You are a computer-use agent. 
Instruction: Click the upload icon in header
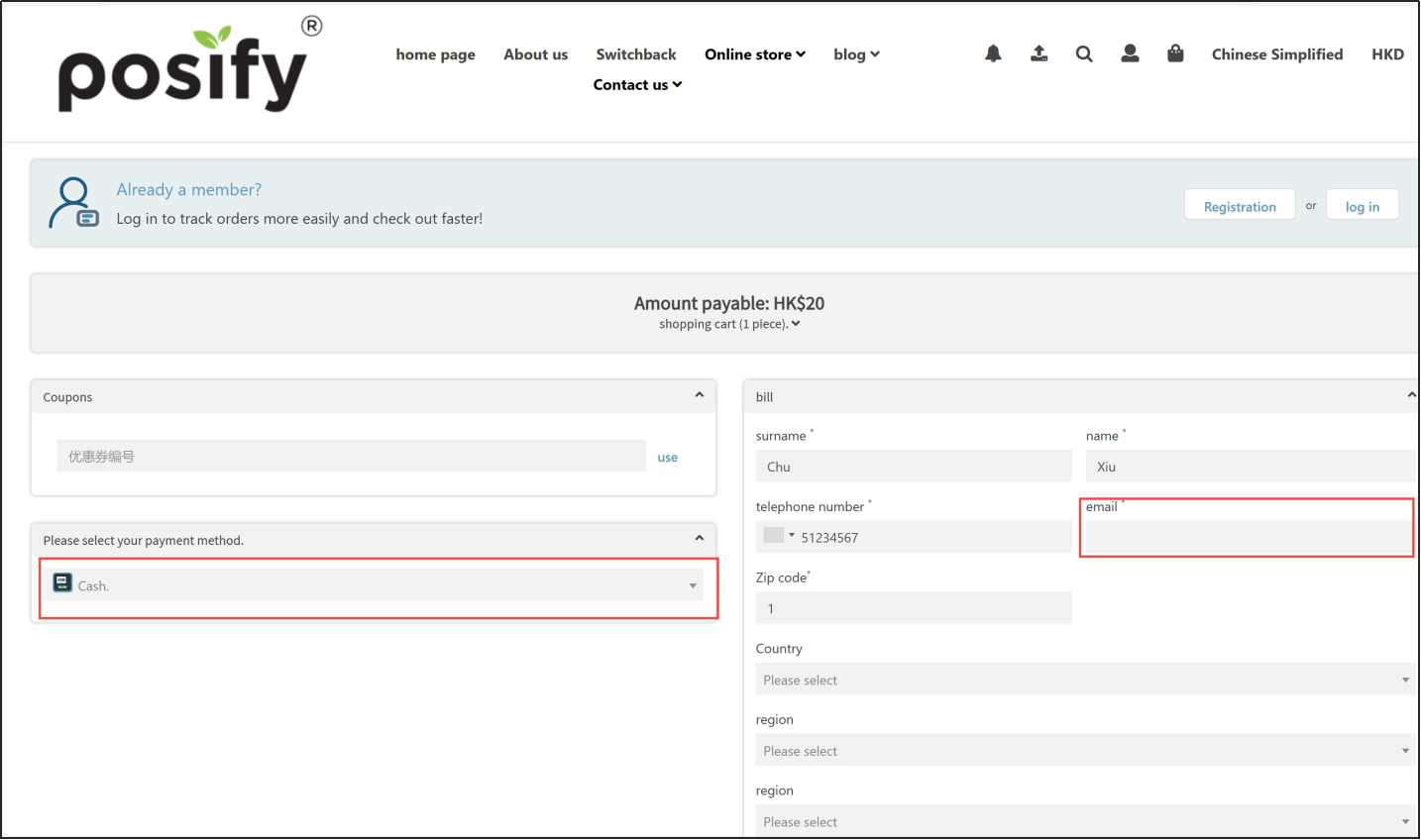1038,53
